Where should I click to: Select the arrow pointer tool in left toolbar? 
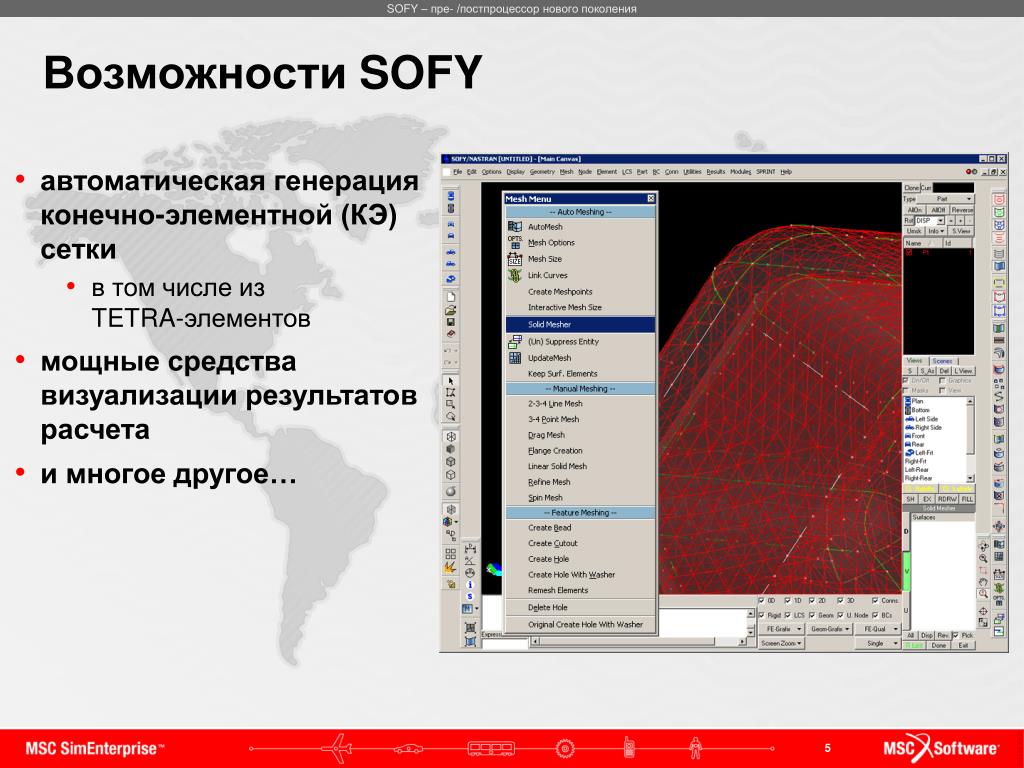451,381
